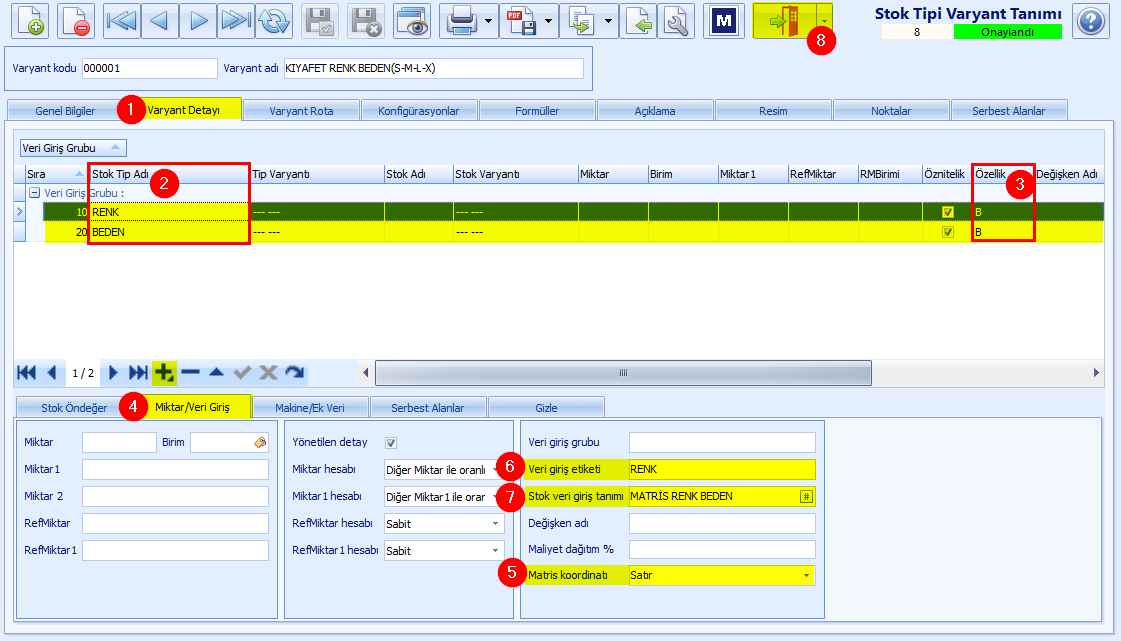This screenshot has width=1121, height=641.
Task: Add a grid row with green plus
Action: [x=164, y=372]
